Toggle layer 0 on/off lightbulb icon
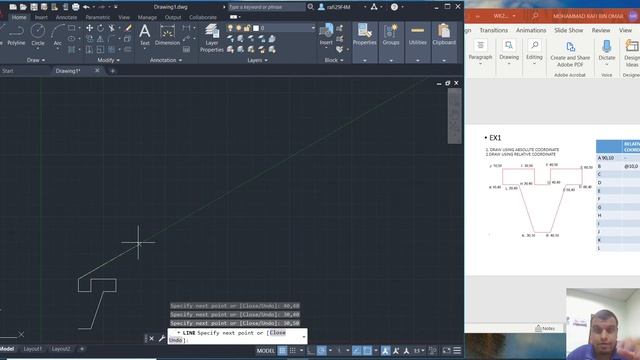Image resolution: width=640 pixels, height=360 pixels. [230, 28]
